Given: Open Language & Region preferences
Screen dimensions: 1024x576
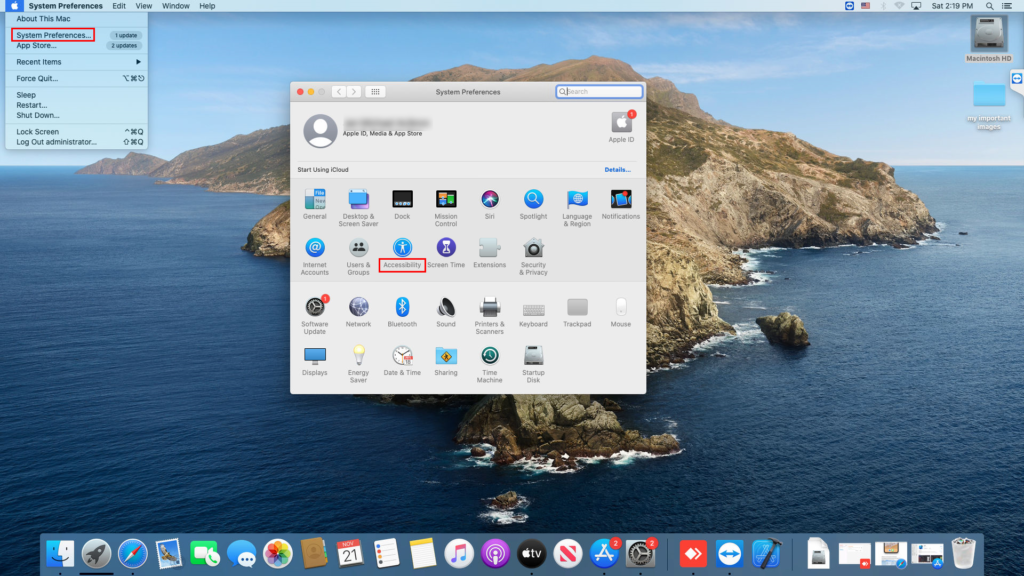Looking at the screenshot, I should coord(577,200).
